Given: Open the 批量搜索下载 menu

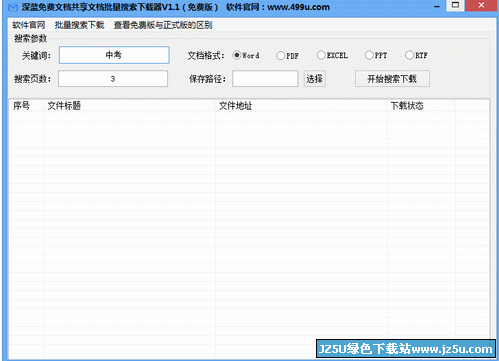Looking at the screenshot, I should [79, 25].
